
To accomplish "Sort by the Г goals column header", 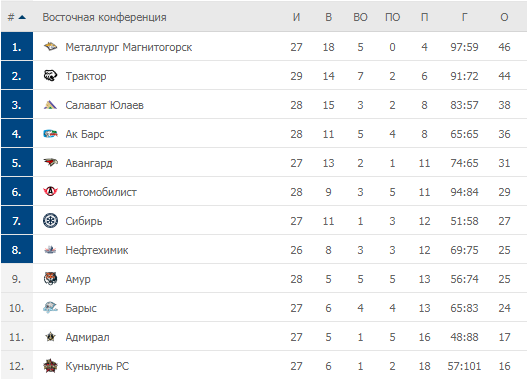I will tap(464, 17).
